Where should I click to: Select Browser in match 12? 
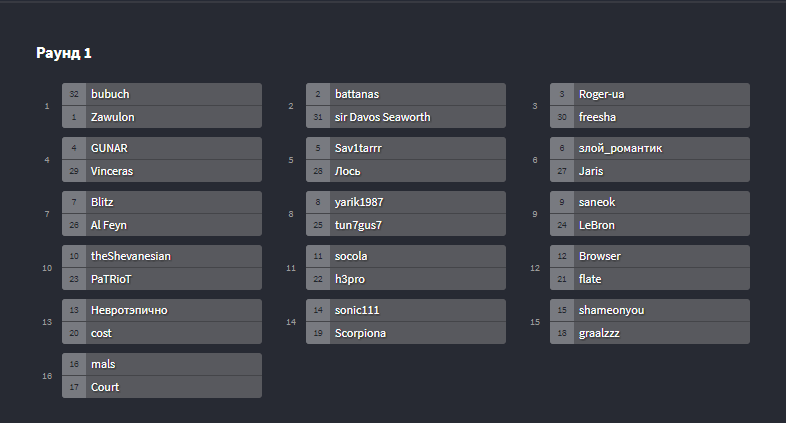650,256
